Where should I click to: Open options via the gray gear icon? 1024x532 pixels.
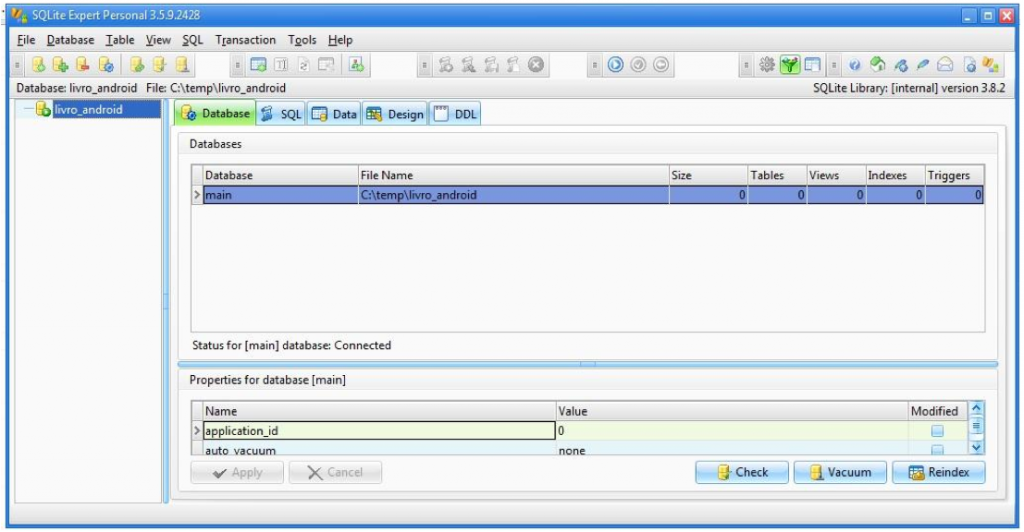tap(767, 65)
